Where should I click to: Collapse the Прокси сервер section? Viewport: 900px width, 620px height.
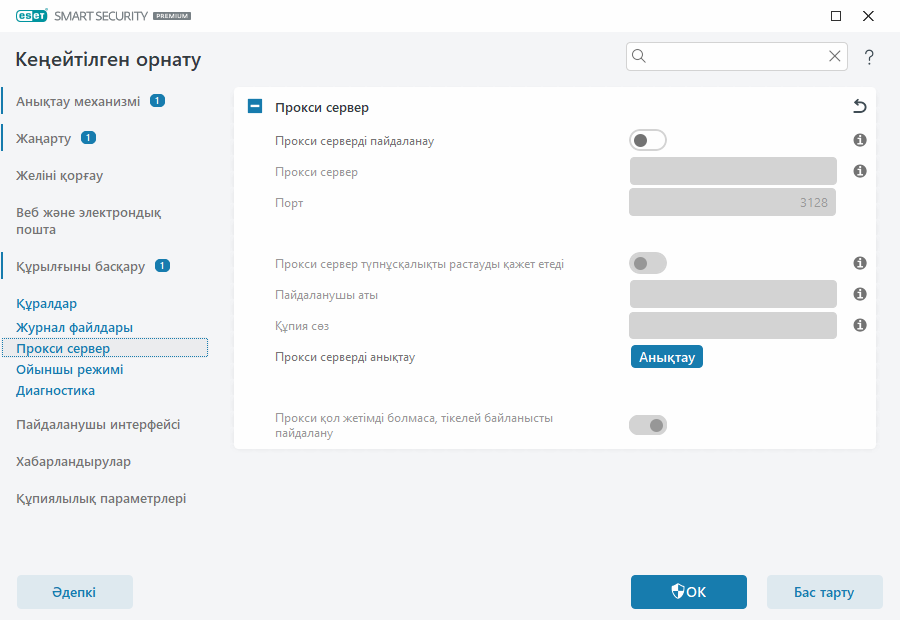254,106
